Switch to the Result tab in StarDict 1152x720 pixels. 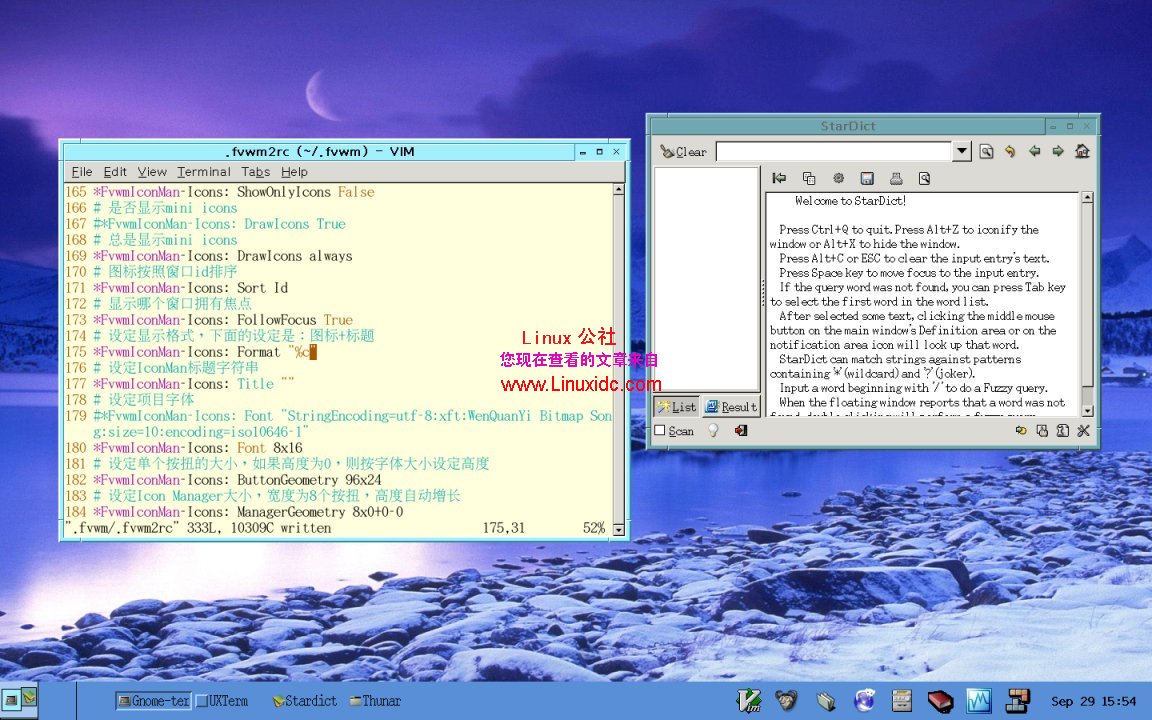(731, 407)
